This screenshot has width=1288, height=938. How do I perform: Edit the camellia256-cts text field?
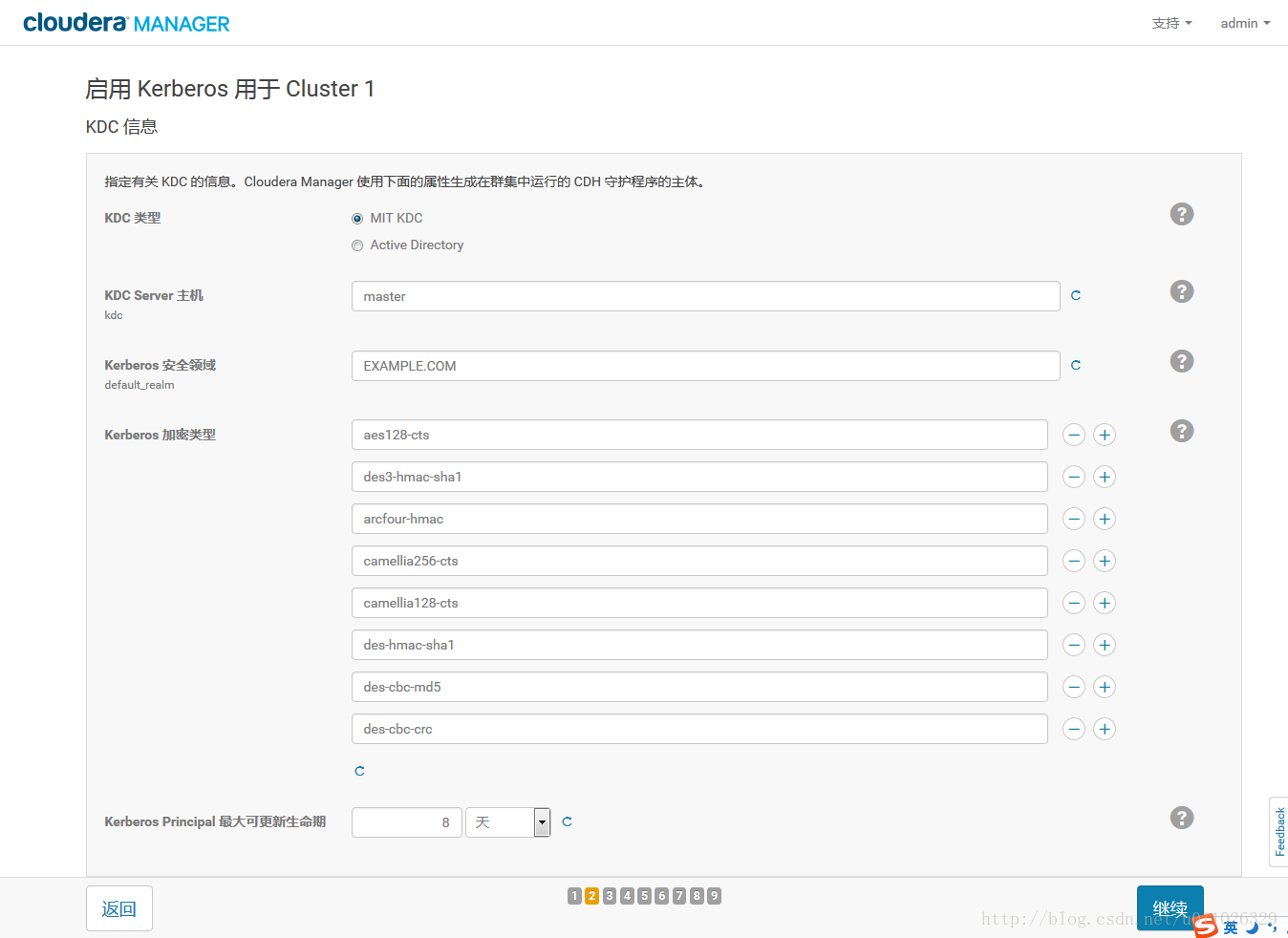[699, 561]
